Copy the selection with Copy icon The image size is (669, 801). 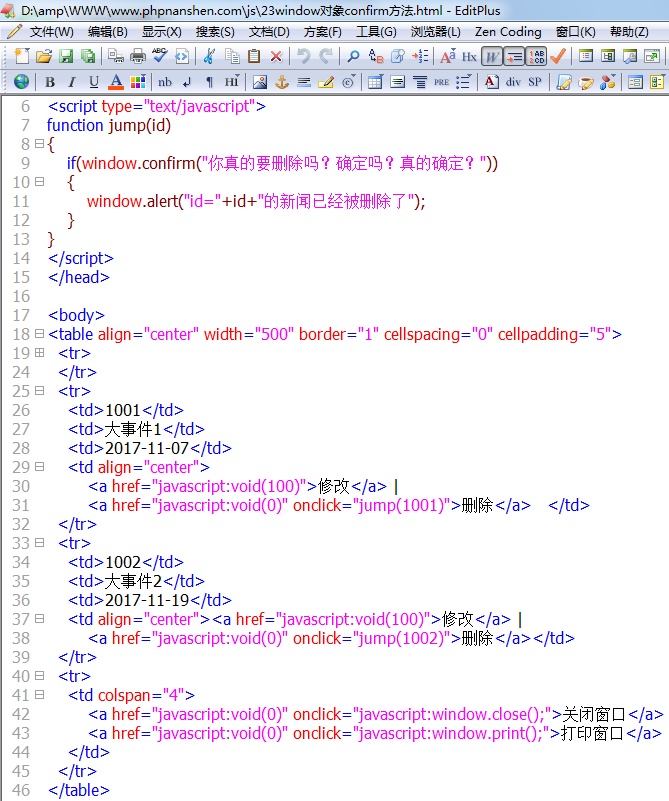coord(232,56)
